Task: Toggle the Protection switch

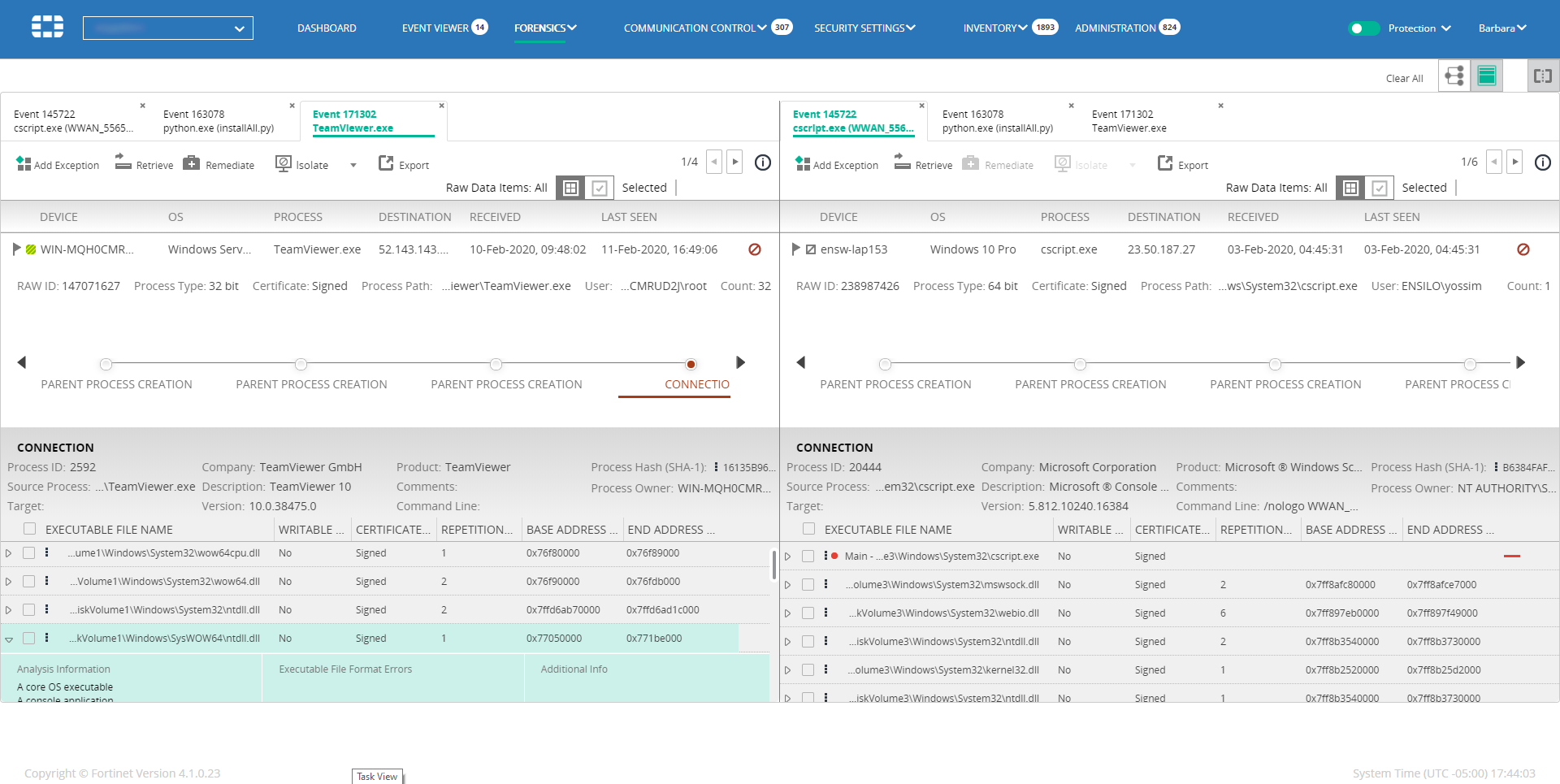Action: point(1364,28)
